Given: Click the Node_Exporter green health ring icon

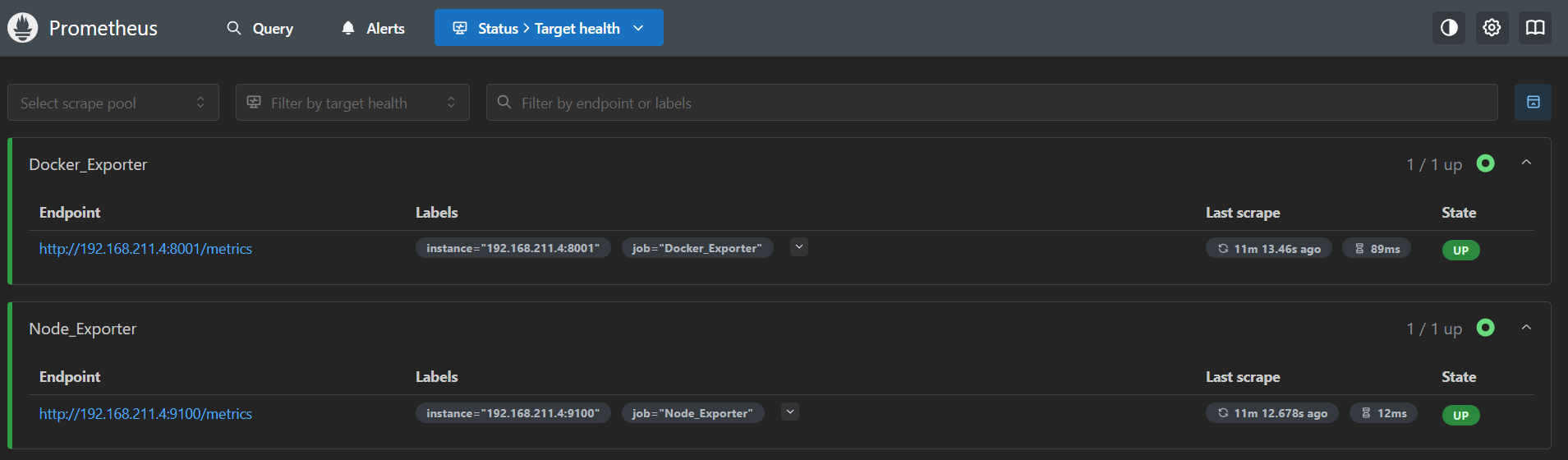Looking at the screenshot, I should click(1485, 328).
